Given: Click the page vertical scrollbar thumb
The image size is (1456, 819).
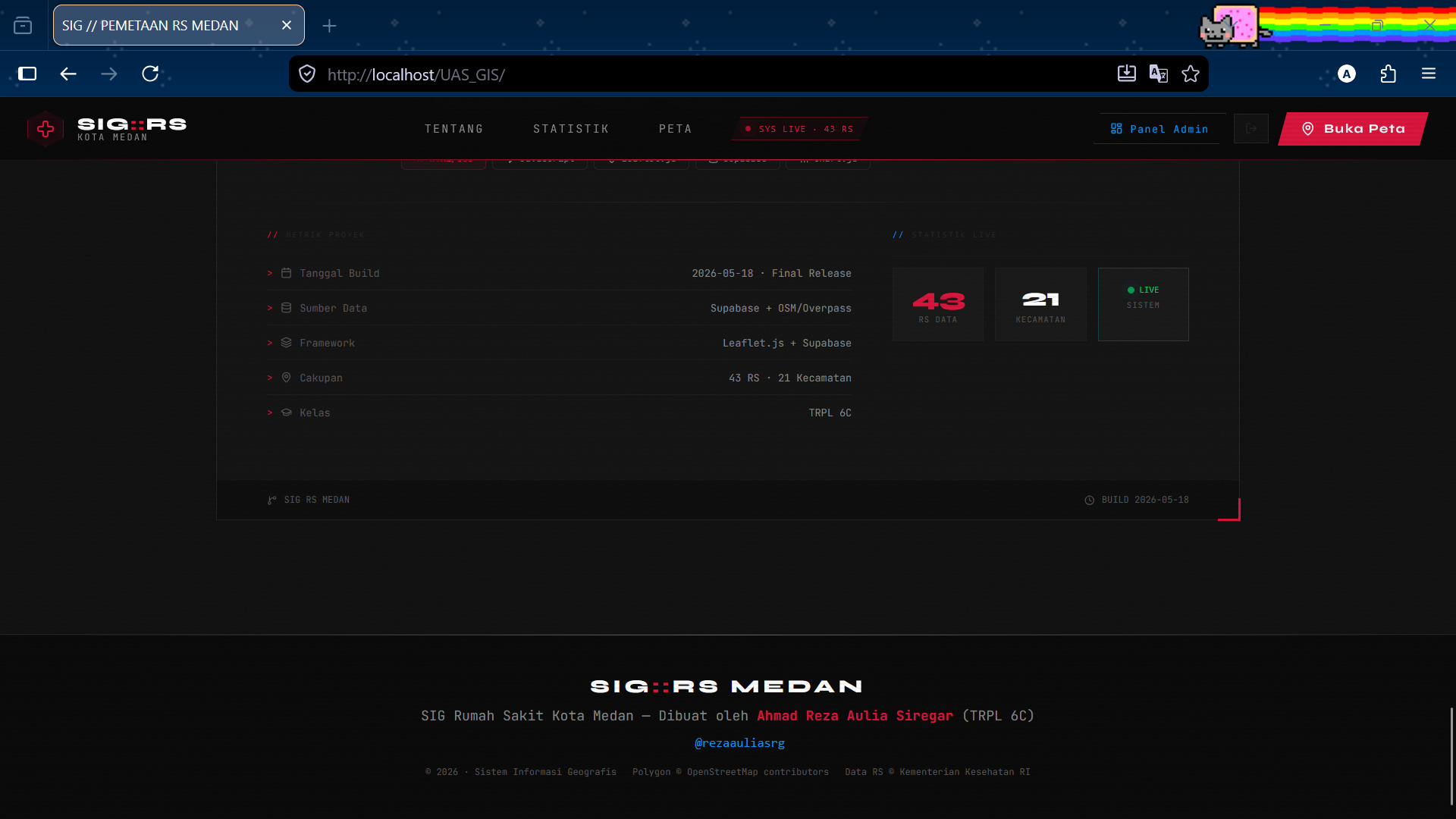Looking at the screenshot, I should coord(1451,756).
